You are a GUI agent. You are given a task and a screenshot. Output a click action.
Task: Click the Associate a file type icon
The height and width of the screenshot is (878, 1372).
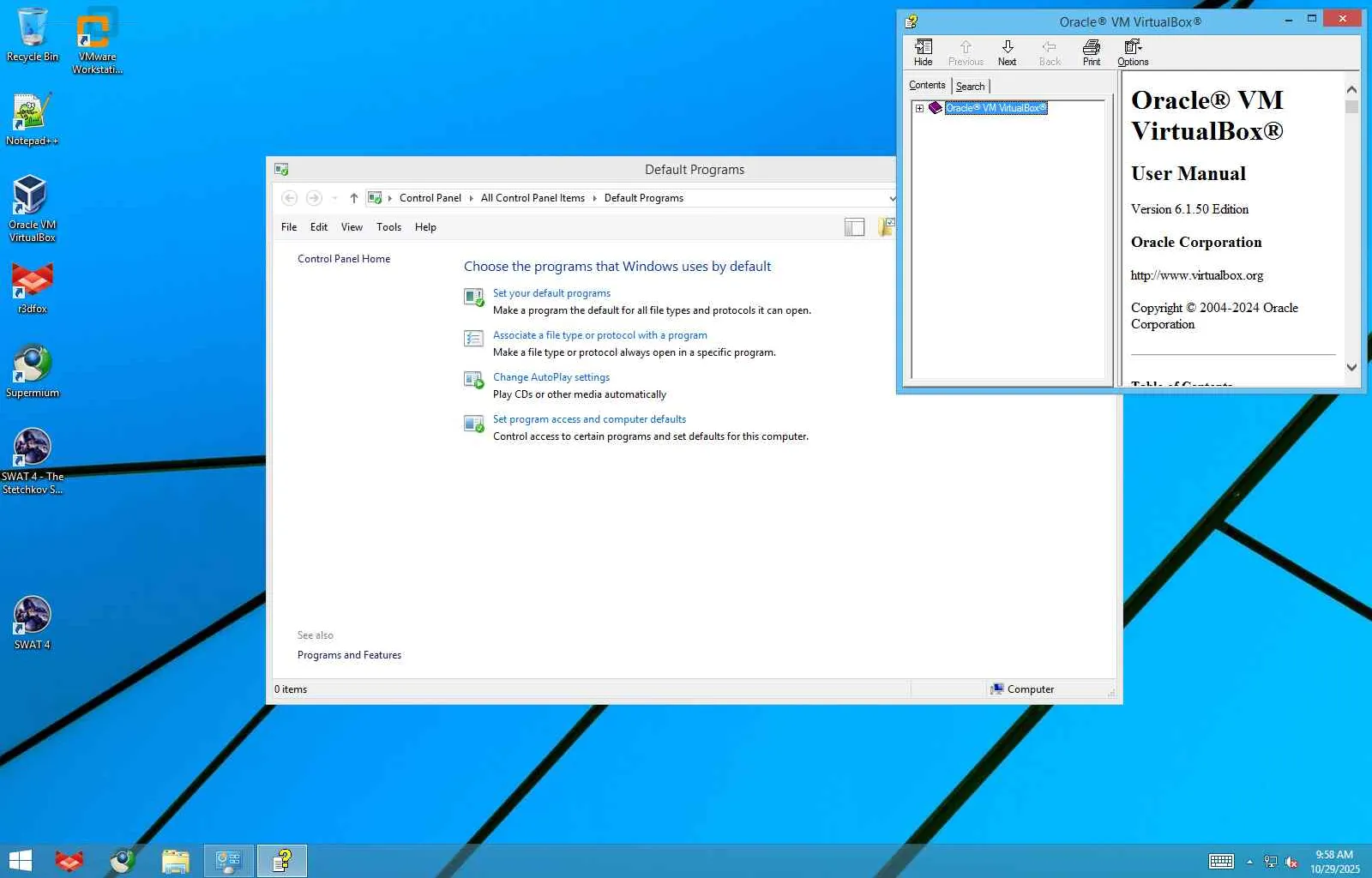tap(473, 339)
